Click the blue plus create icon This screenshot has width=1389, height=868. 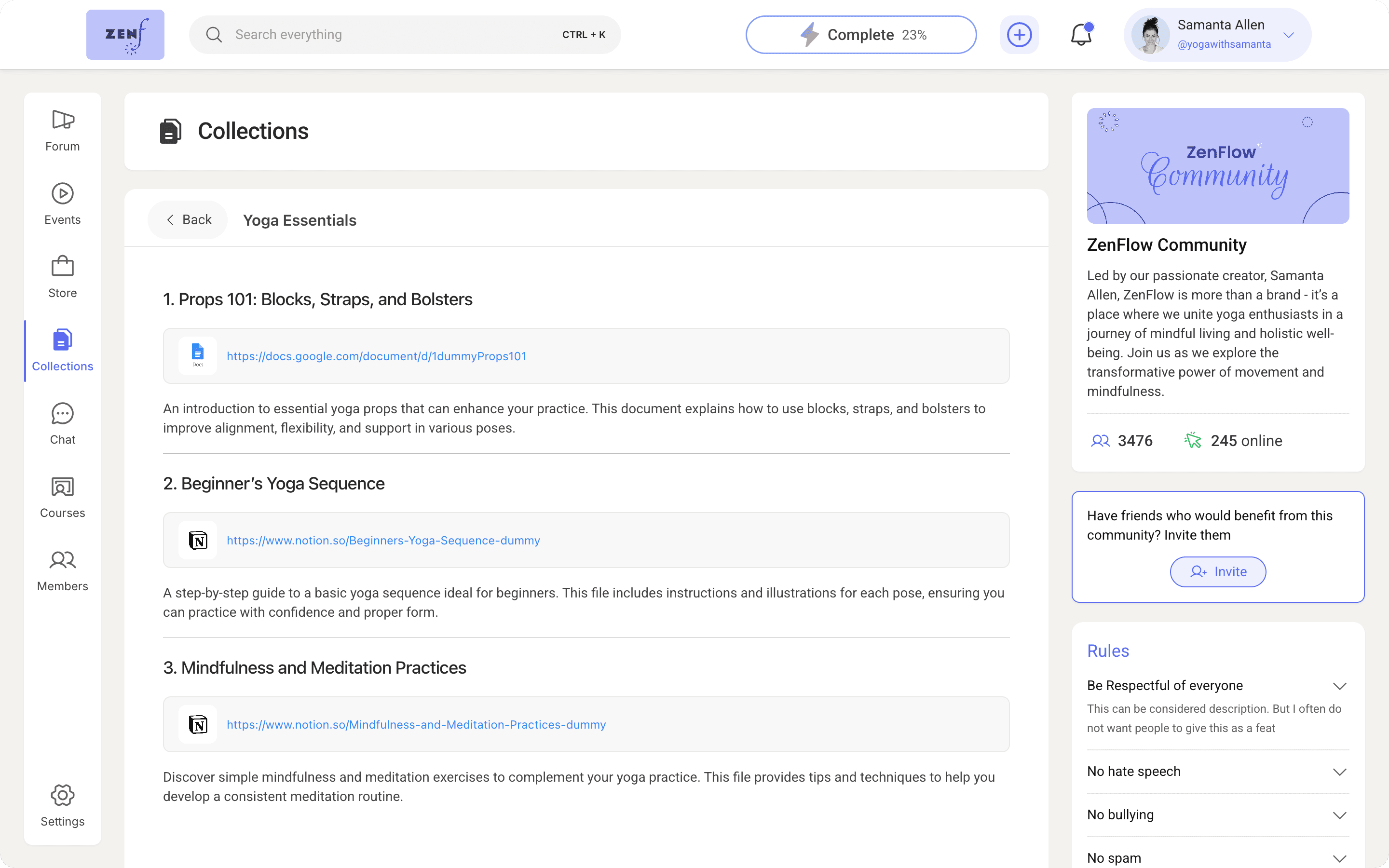(x=1020, y=34)
